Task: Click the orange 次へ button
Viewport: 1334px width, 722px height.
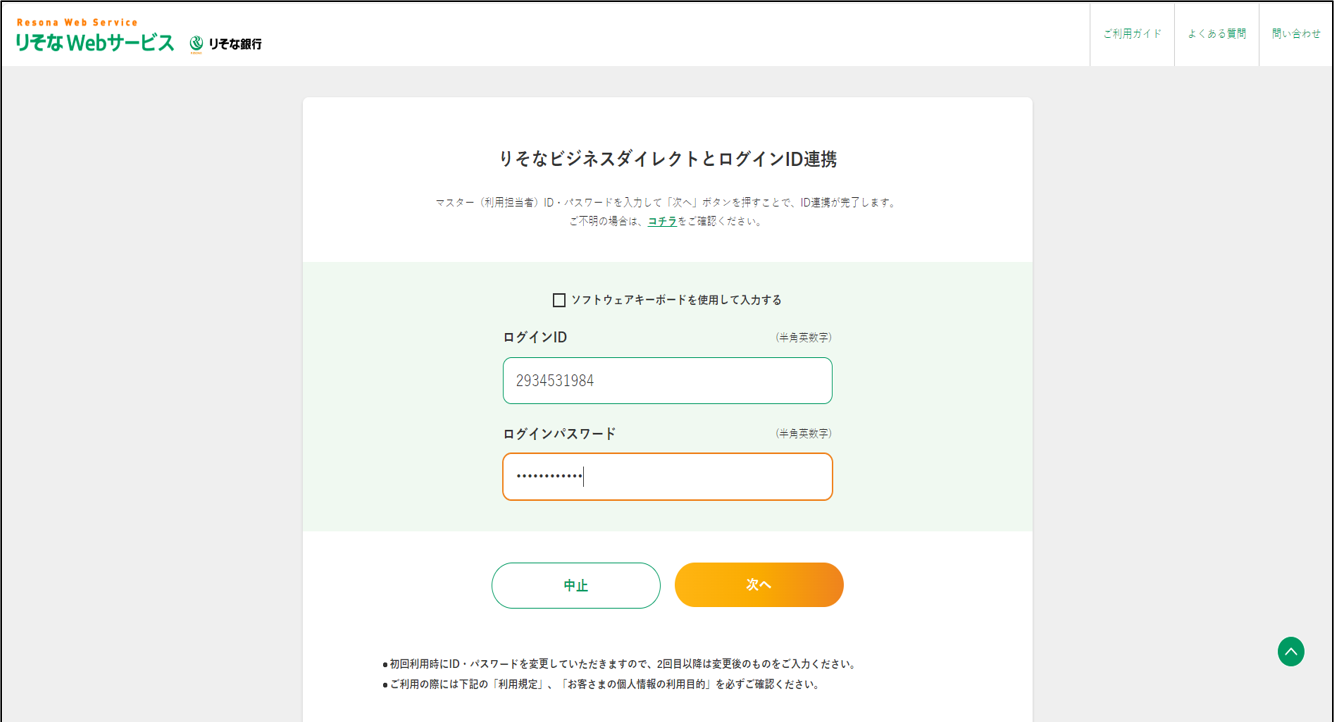Action: [x=759, y=585]
